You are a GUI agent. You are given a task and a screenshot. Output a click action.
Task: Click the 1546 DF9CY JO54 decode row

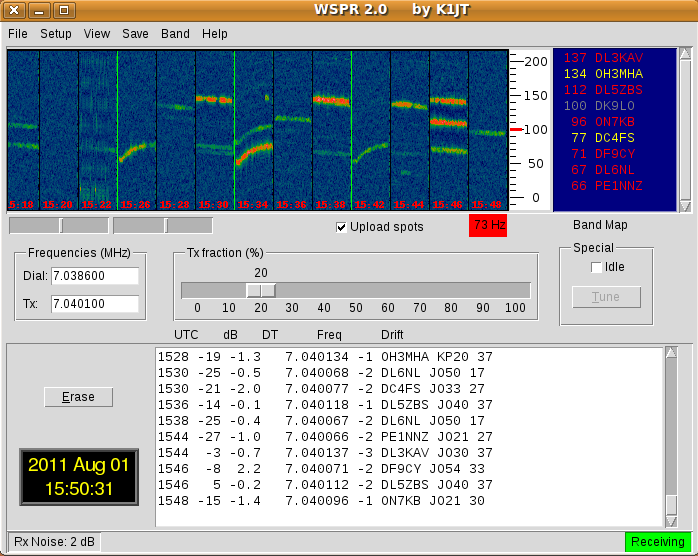click(x=321, y=469)
